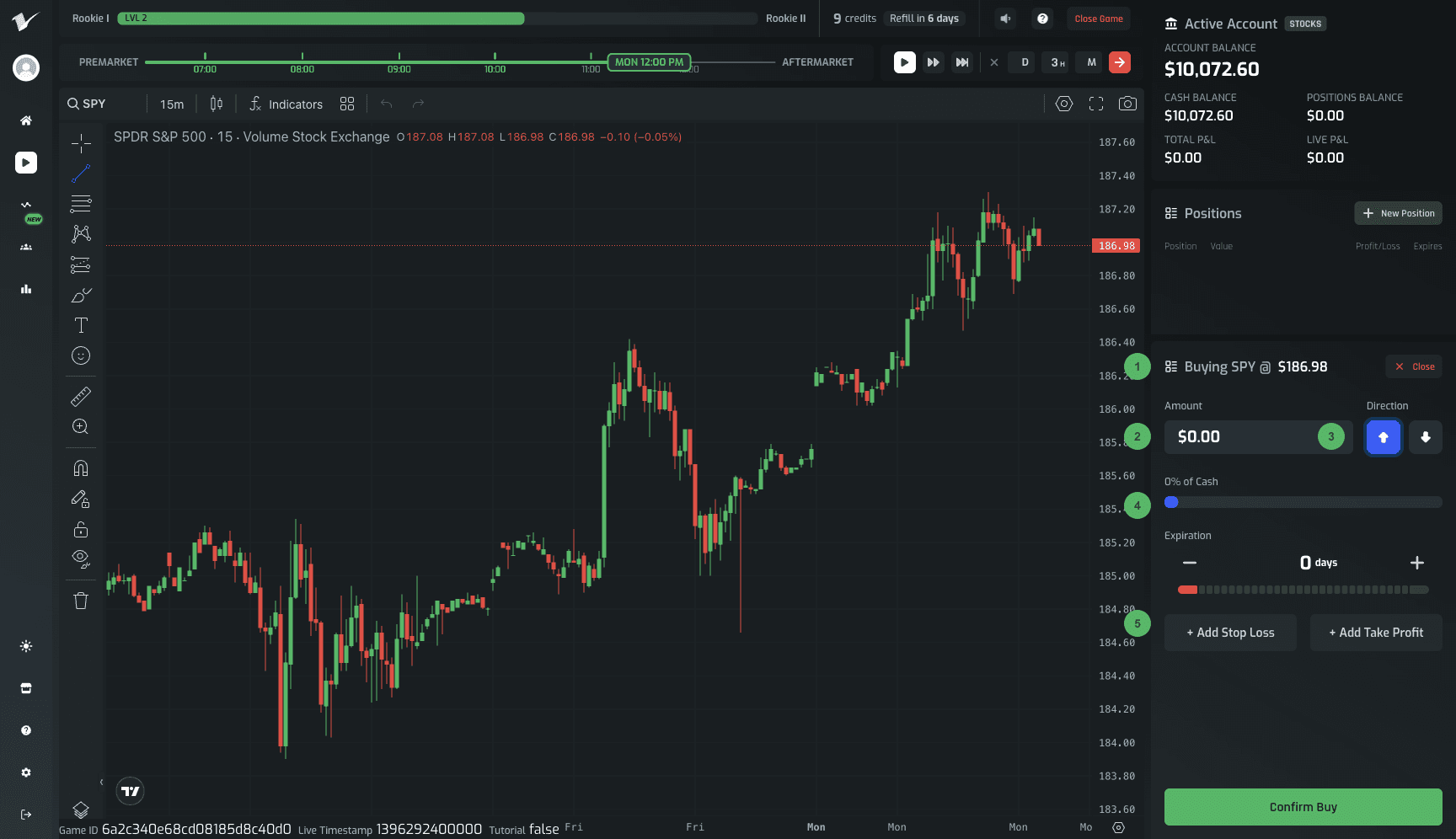
Task: Click the Confirm Buy button
Action: [x=1303, y=807]
